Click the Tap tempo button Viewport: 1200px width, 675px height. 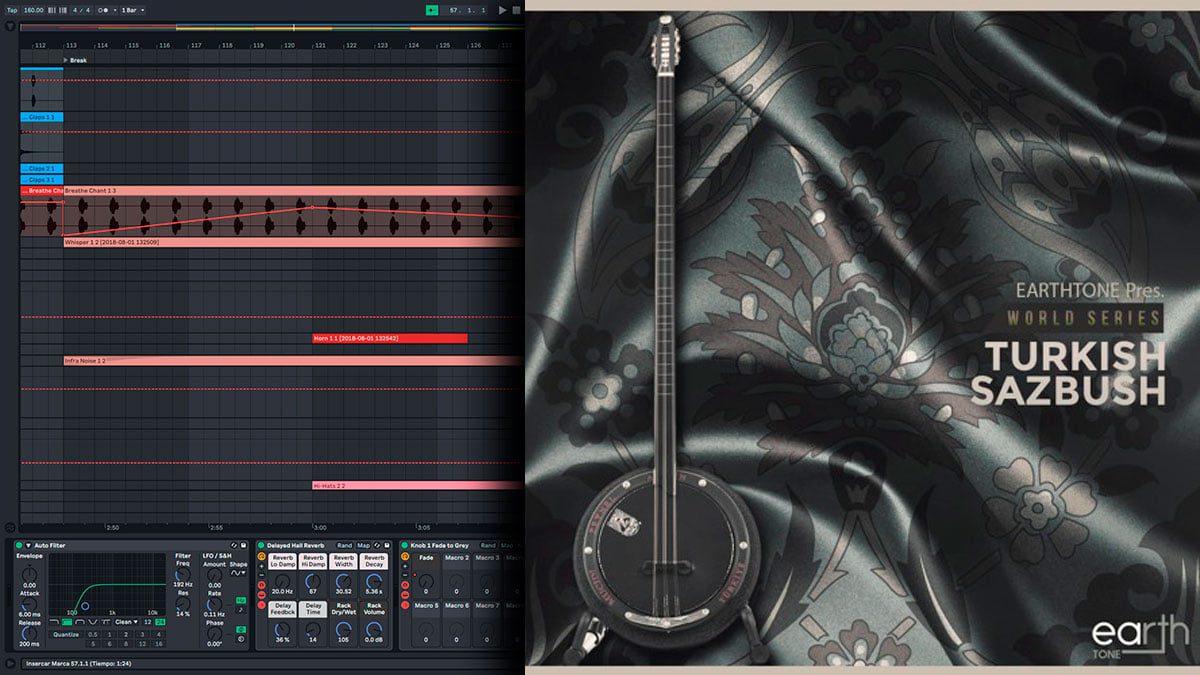click(x=12, y=10)
